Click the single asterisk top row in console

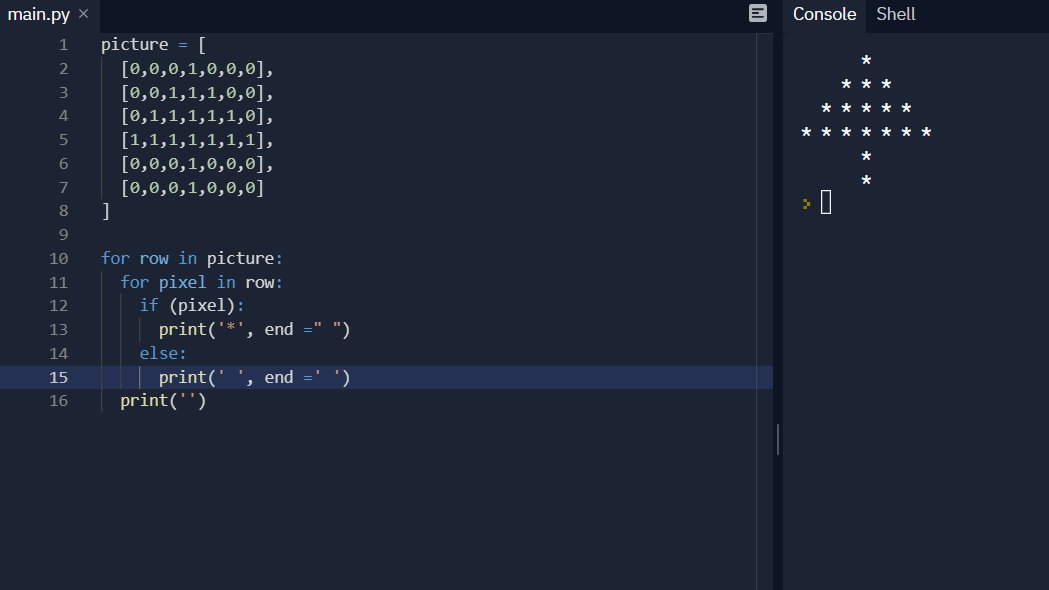(866, 61)
